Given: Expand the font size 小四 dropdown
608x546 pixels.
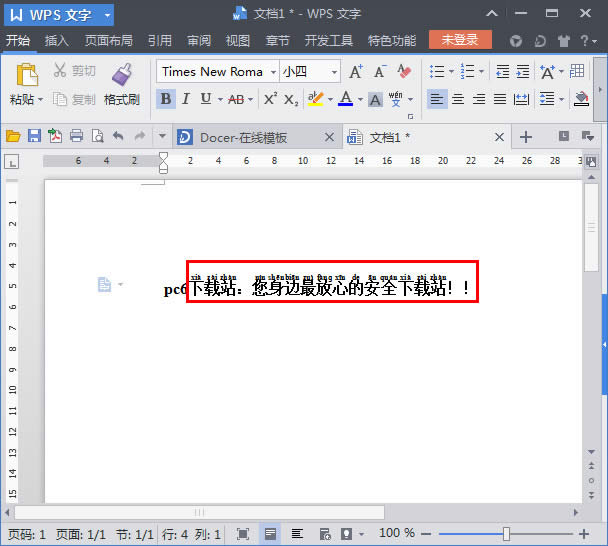Looking at the screenshot, I should pos(334,72).
